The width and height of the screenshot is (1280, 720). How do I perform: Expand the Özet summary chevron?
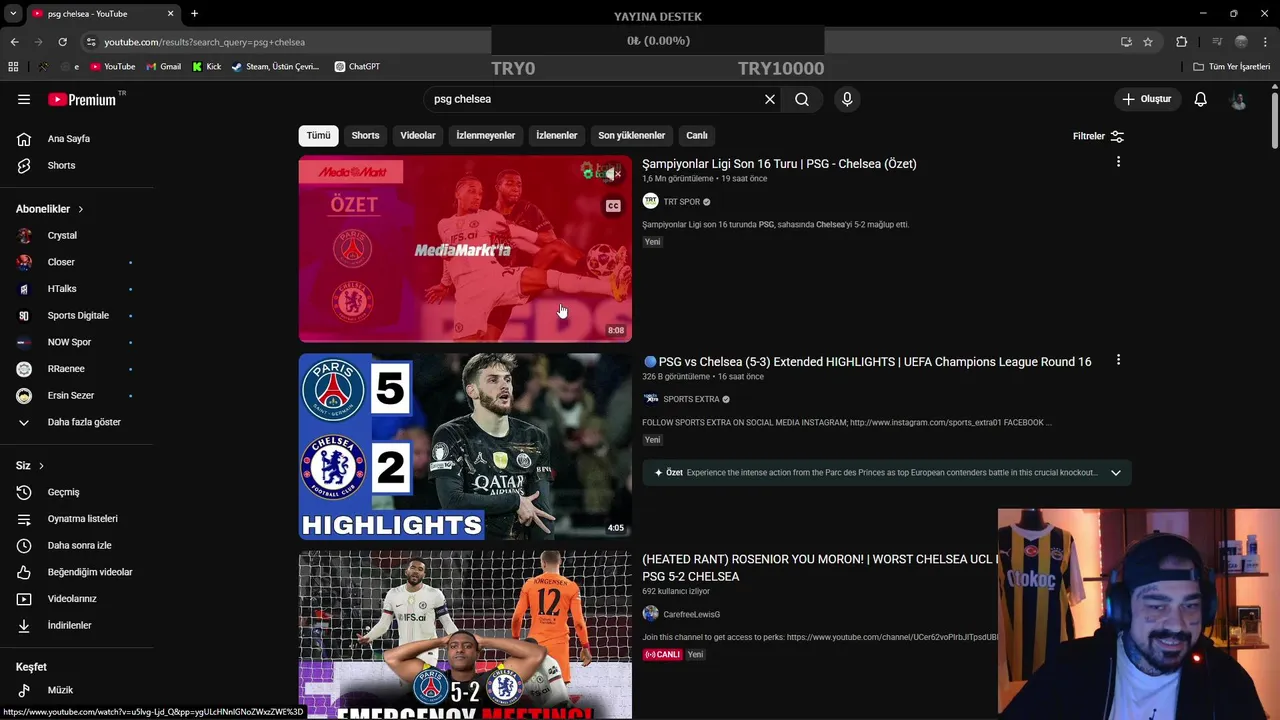pyautogui.click(x=1116, y=473)
